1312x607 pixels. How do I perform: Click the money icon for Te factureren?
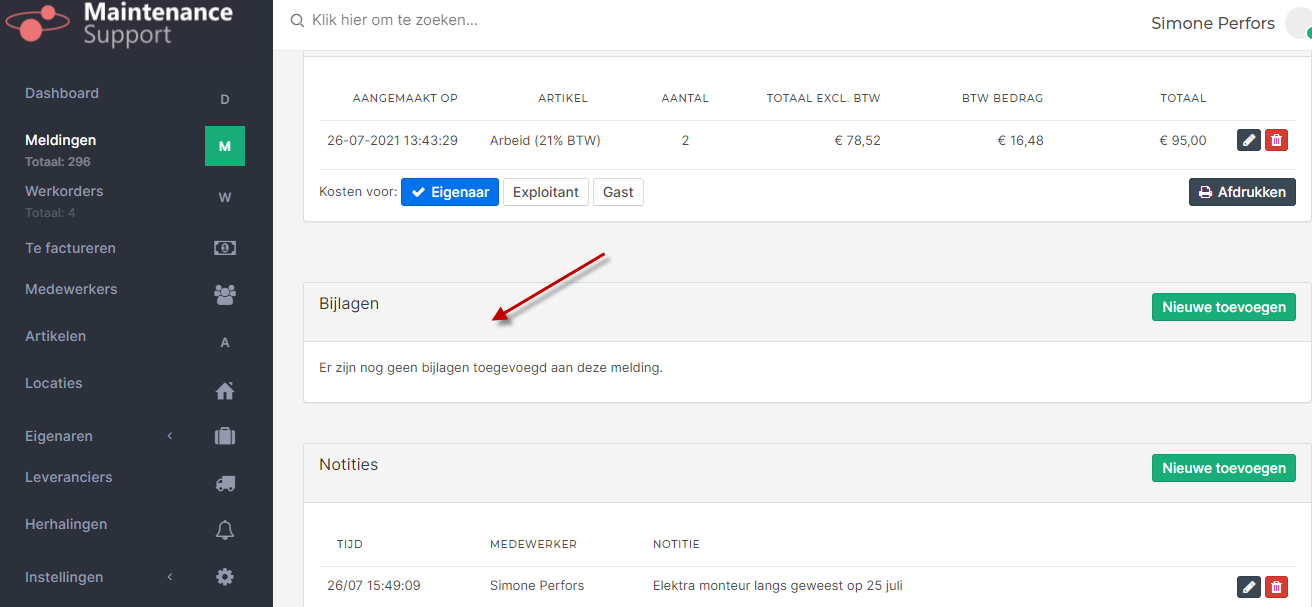pyautogui.click(x=225, y=248)
